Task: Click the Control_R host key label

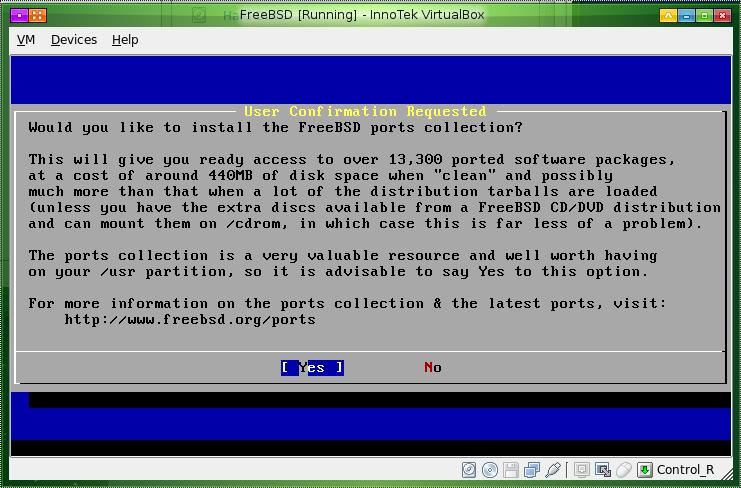Action: click(685, 470)
